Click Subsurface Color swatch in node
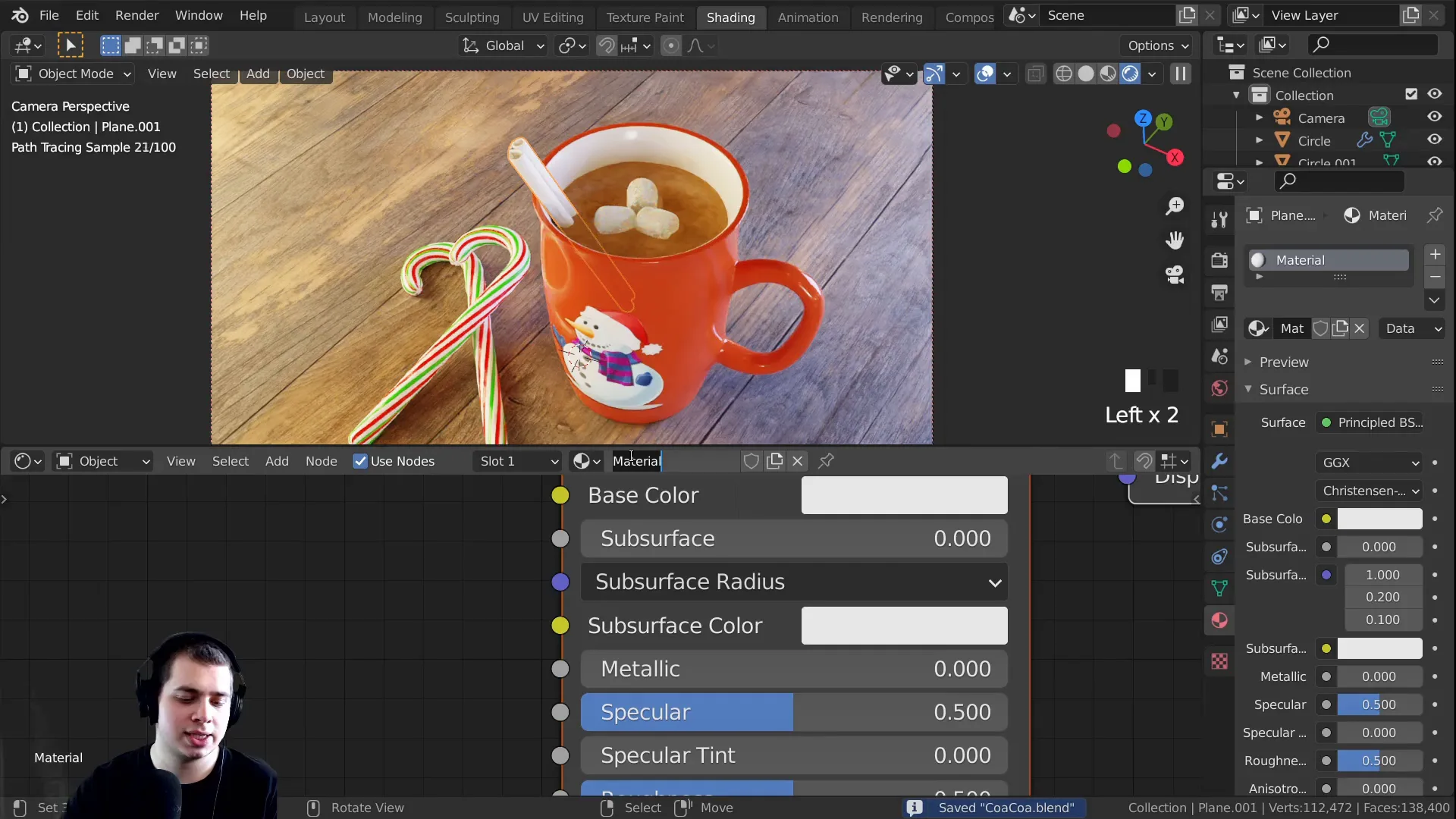1456x819 pixels. pyautogui.click(x=904, y=626)
